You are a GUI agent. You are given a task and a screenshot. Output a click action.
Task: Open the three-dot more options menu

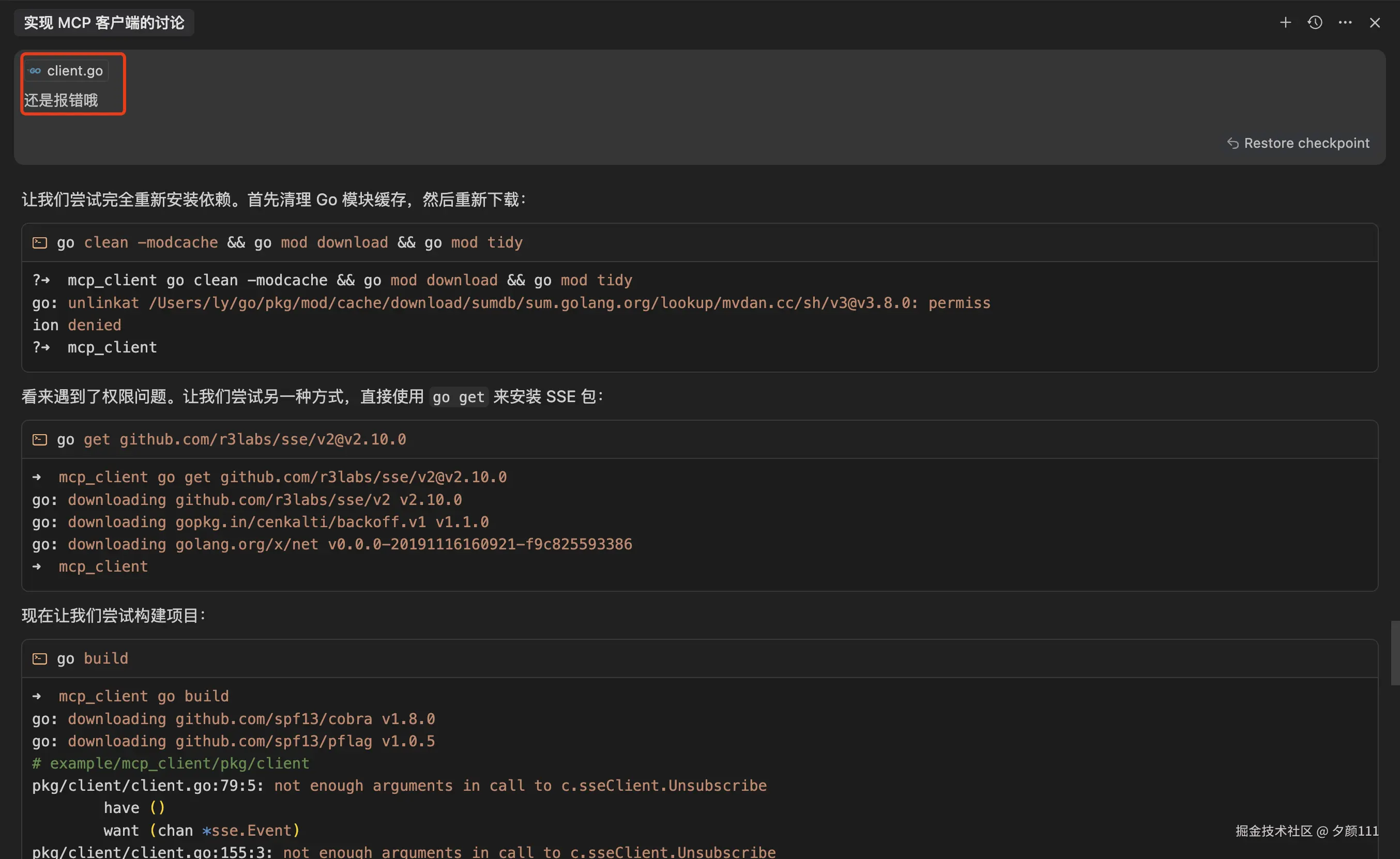(1345, 23)
